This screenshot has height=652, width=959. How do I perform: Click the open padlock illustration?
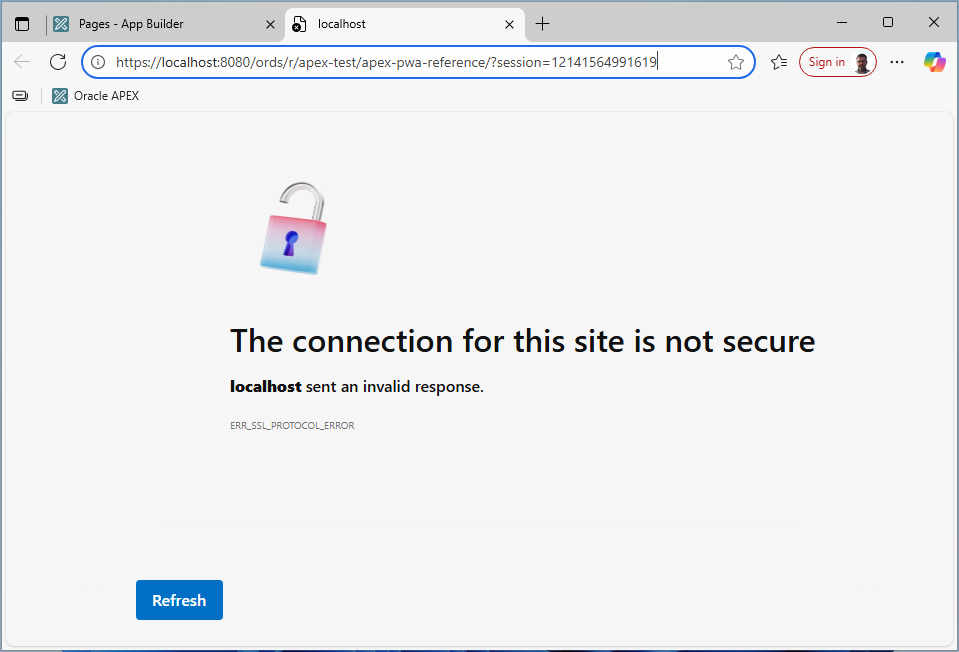293,228
